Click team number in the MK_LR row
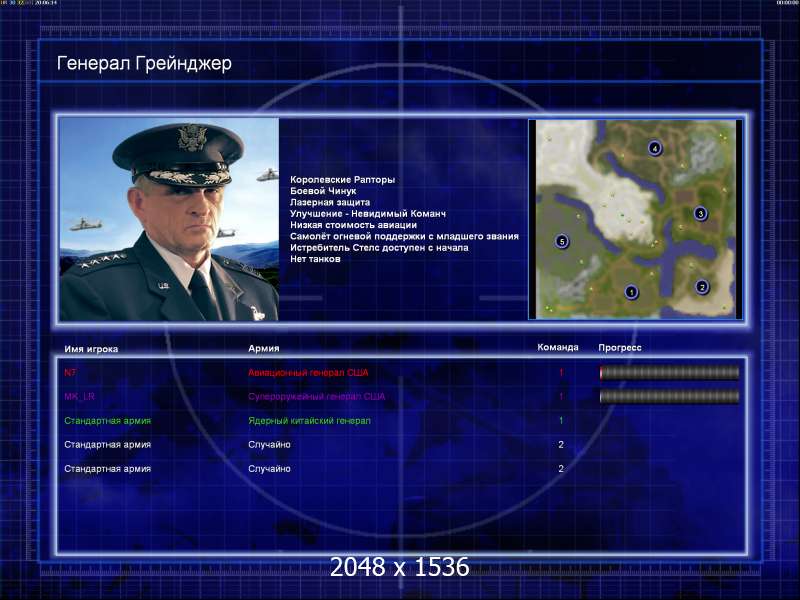The width and height of the screenshot is (800, 600). click(x=561, y=396)
